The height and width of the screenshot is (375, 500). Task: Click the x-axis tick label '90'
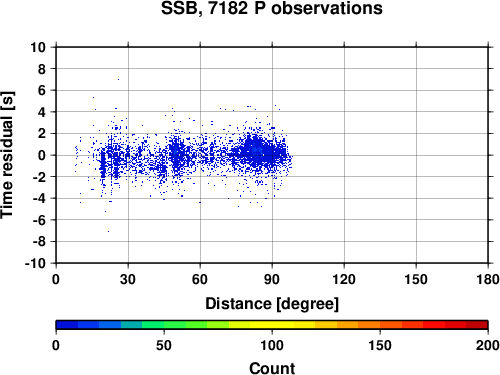[272, 279]
